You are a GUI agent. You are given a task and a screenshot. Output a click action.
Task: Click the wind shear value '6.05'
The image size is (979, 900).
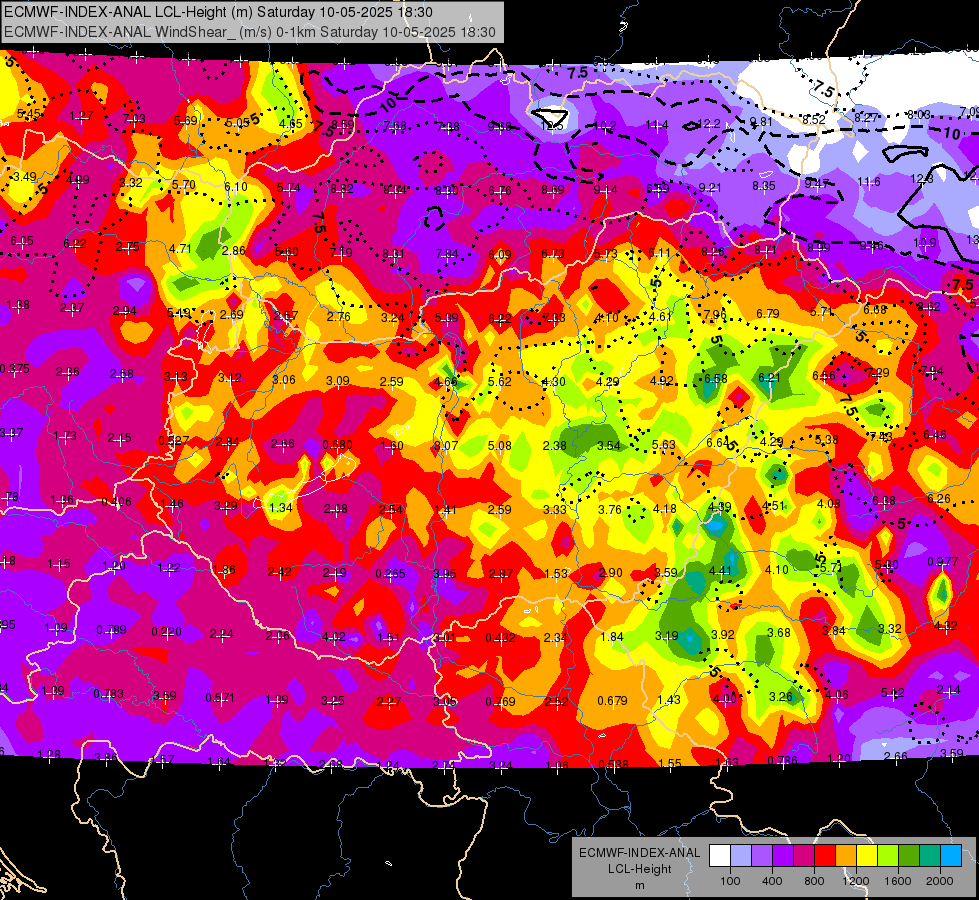(22, 240)
